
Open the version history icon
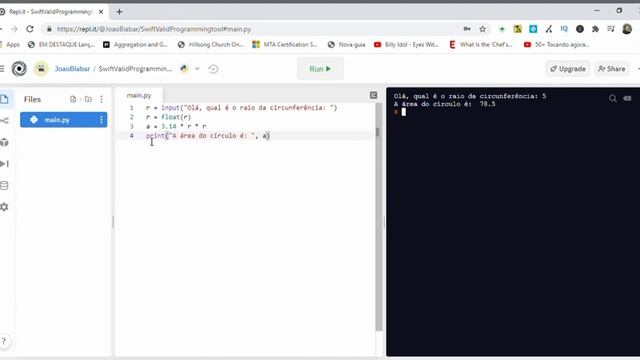(213, 69)
